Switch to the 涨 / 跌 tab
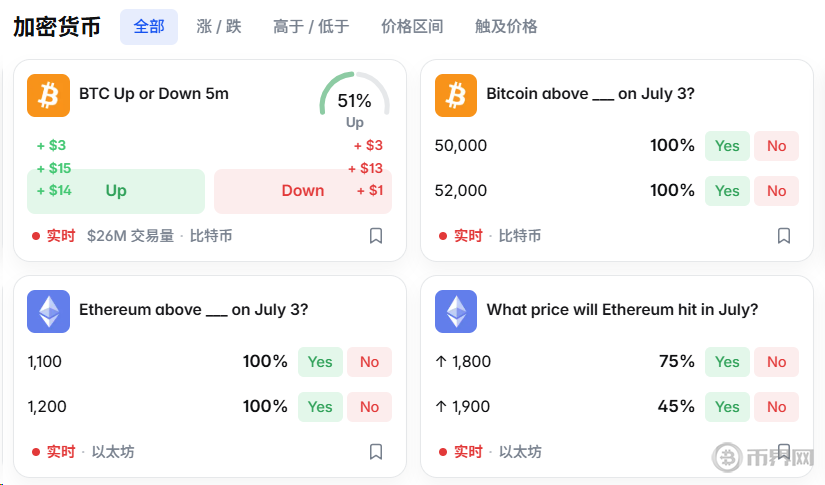This screenshot has height=485, width=825. (219, 26)
